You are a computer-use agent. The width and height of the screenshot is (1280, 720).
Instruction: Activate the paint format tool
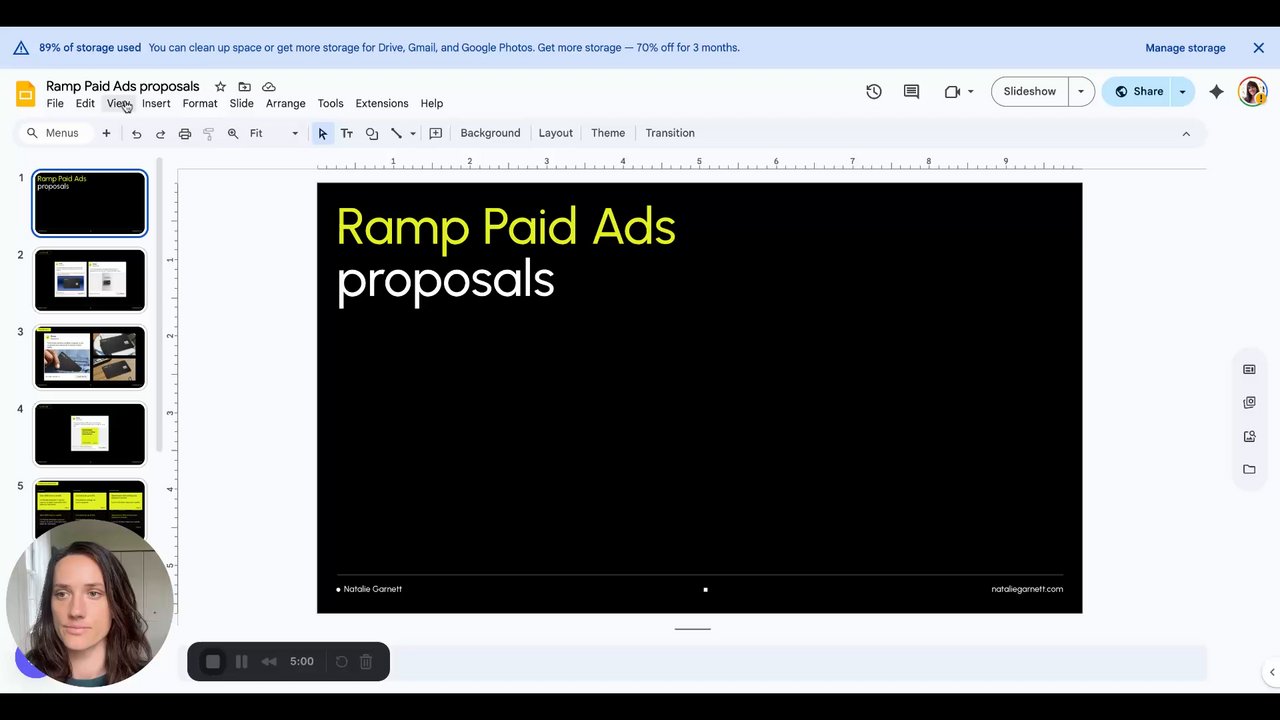(209, 133)
